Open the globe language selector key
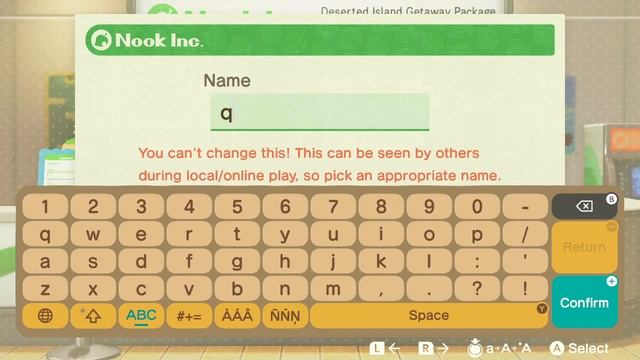Image resolution: width=640 pixels, height=360 pixels. click(45, 316)
